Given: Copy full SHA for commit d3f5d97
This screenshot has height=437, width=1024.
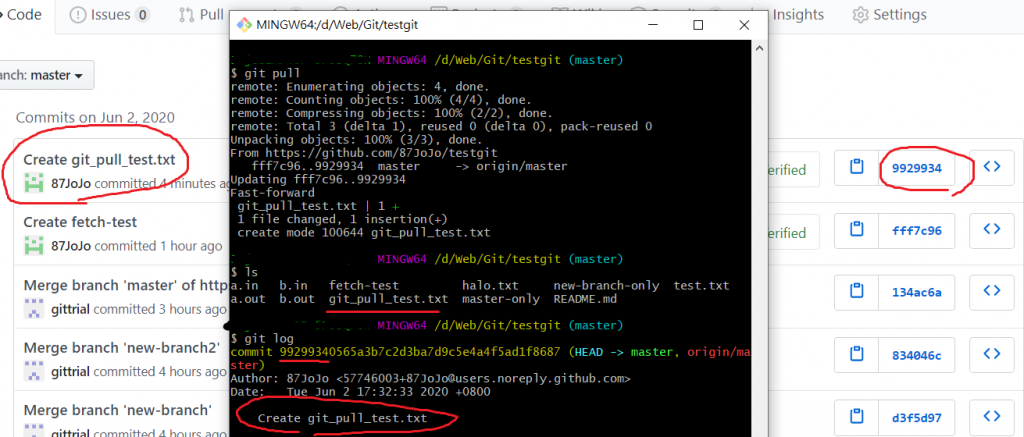Looking at the screenshot, I should coord(856,417).
